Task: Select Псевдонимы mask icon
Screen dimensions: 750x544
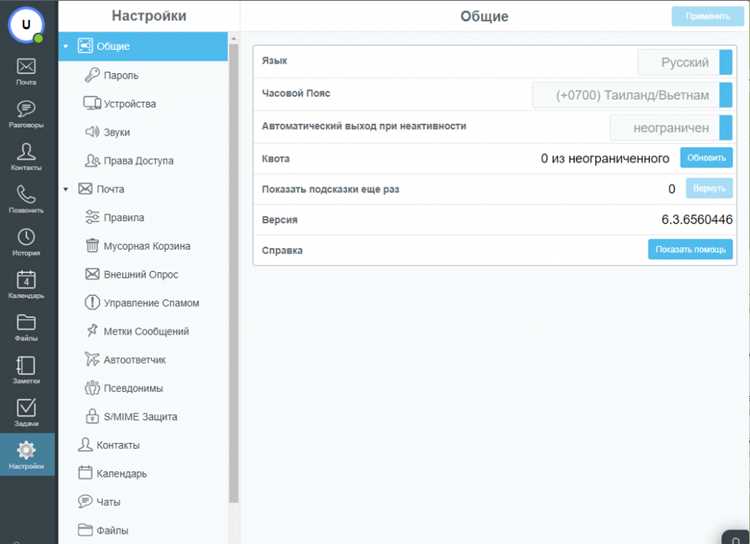Action: pyautogui.click(x=92, y=388)
